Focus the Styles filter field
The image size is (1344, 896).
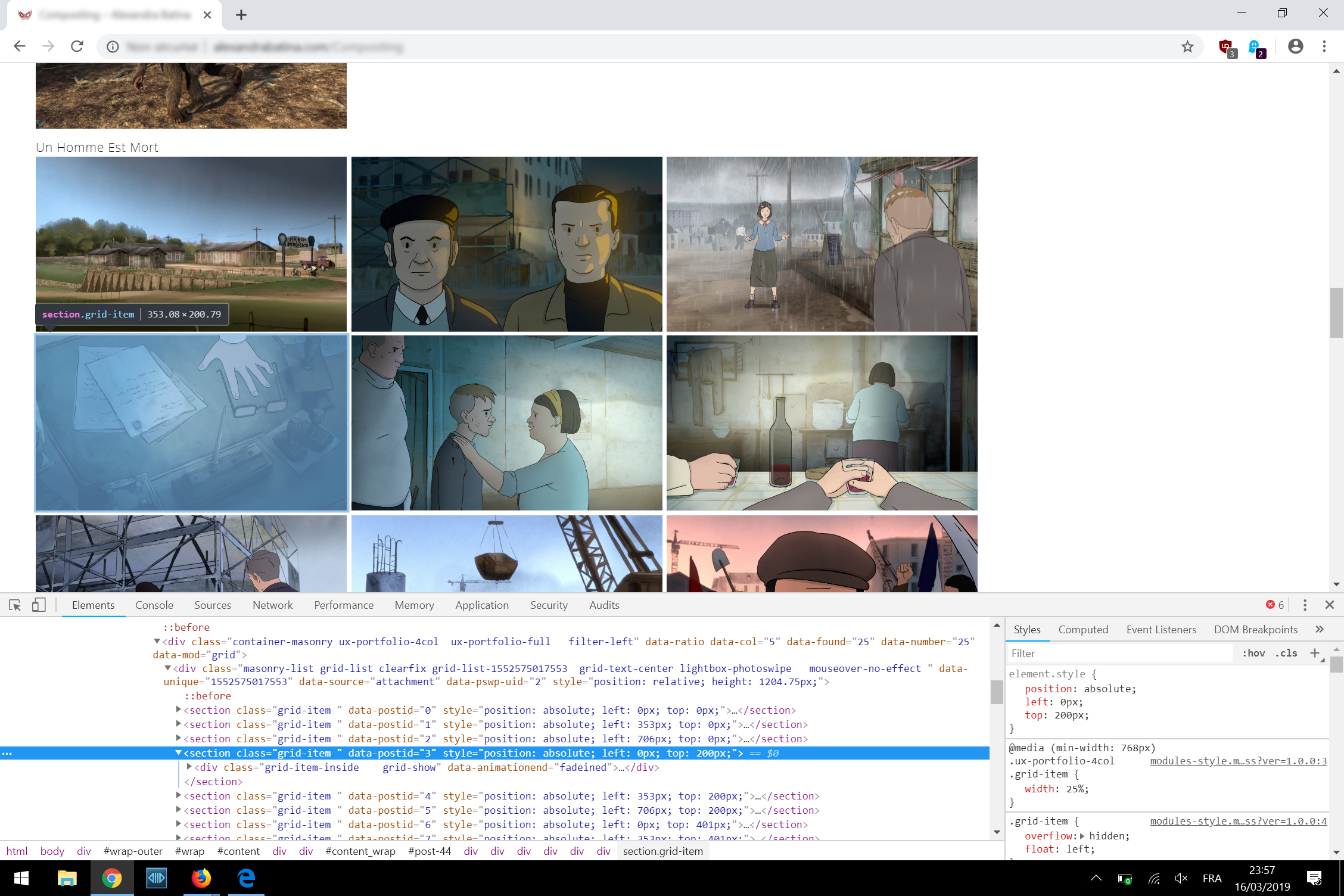tap(1120, 654)
